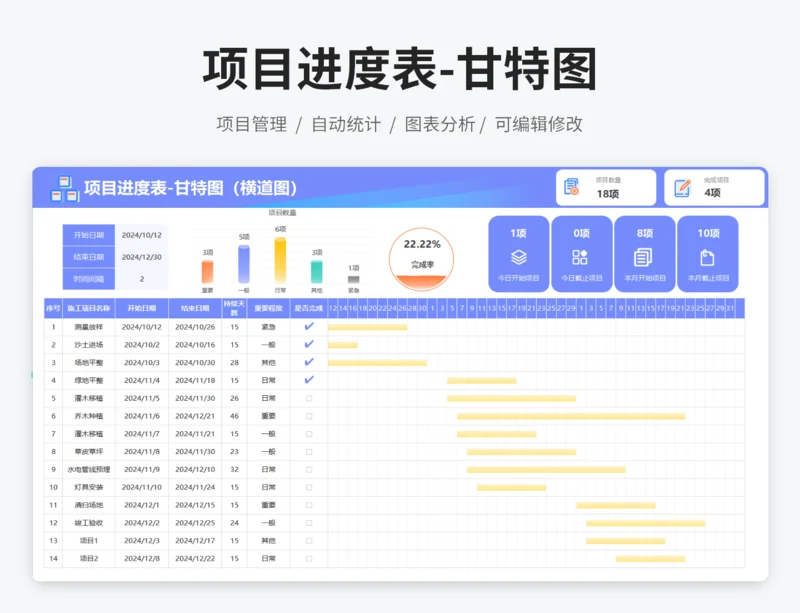Uncheck the completed checkmark for the 场地平整 row
800x613 pixels.
pyautogui.click(x=309, y=362)
